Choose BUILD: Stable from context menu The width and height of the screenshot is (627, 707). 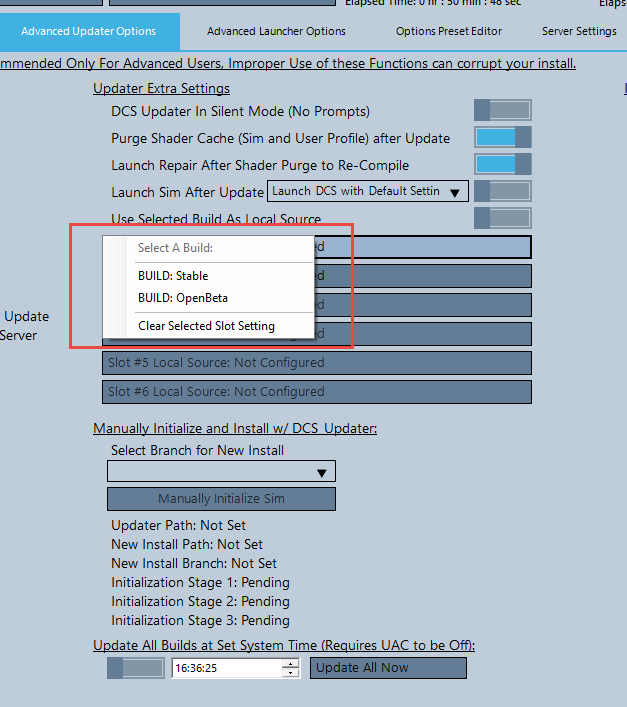click(173, 275)
